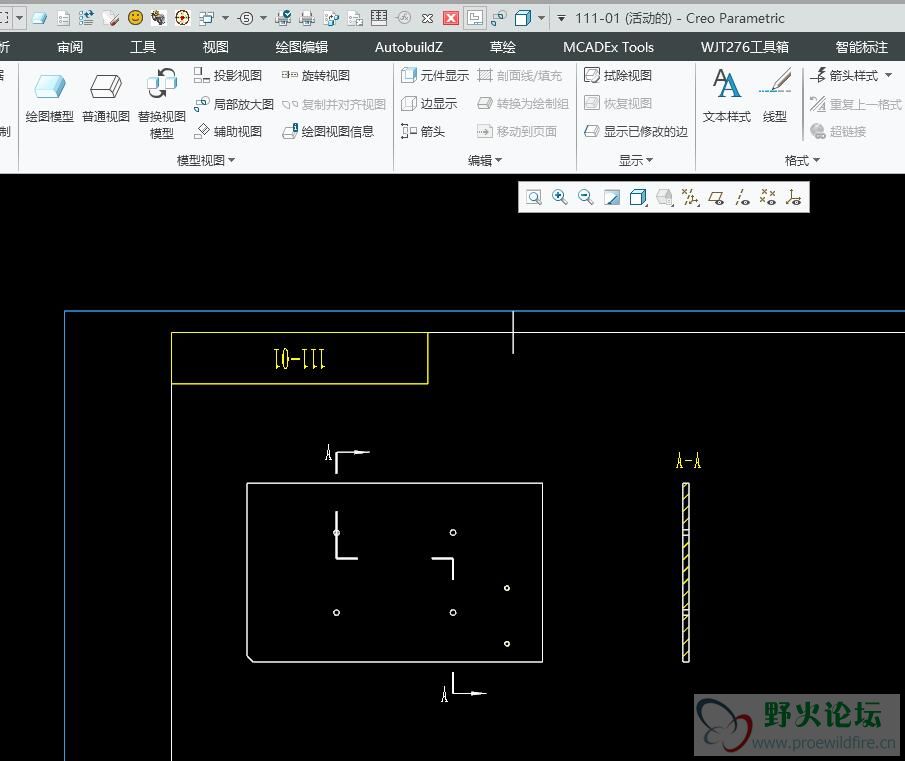Toggle axis display visibility
Image resolution: width=905 pixels, height=761 pixels.
coord(742,197)
